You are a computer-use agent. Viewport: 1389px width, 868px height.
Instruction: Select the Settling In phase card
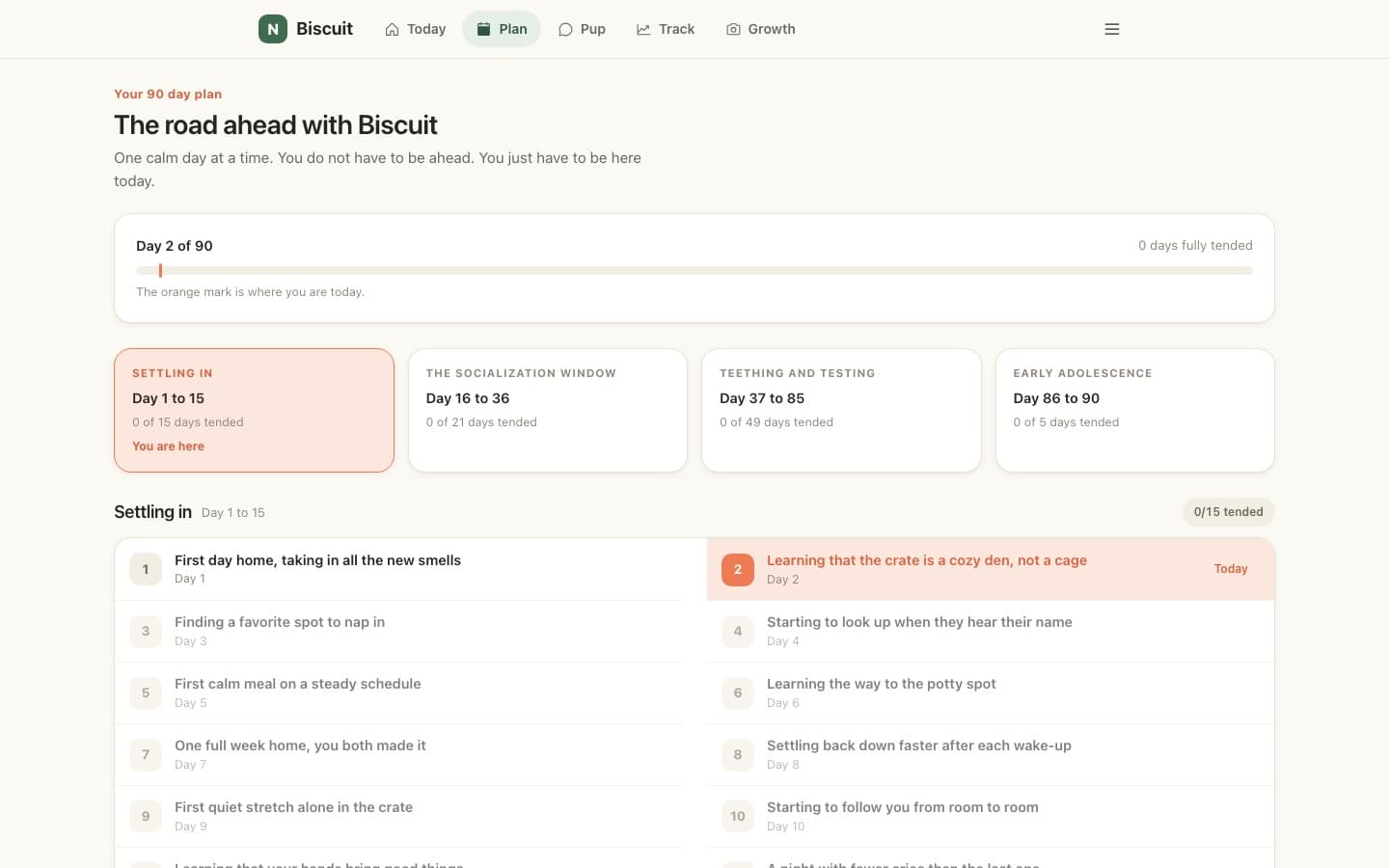click(x=255, y=410)
